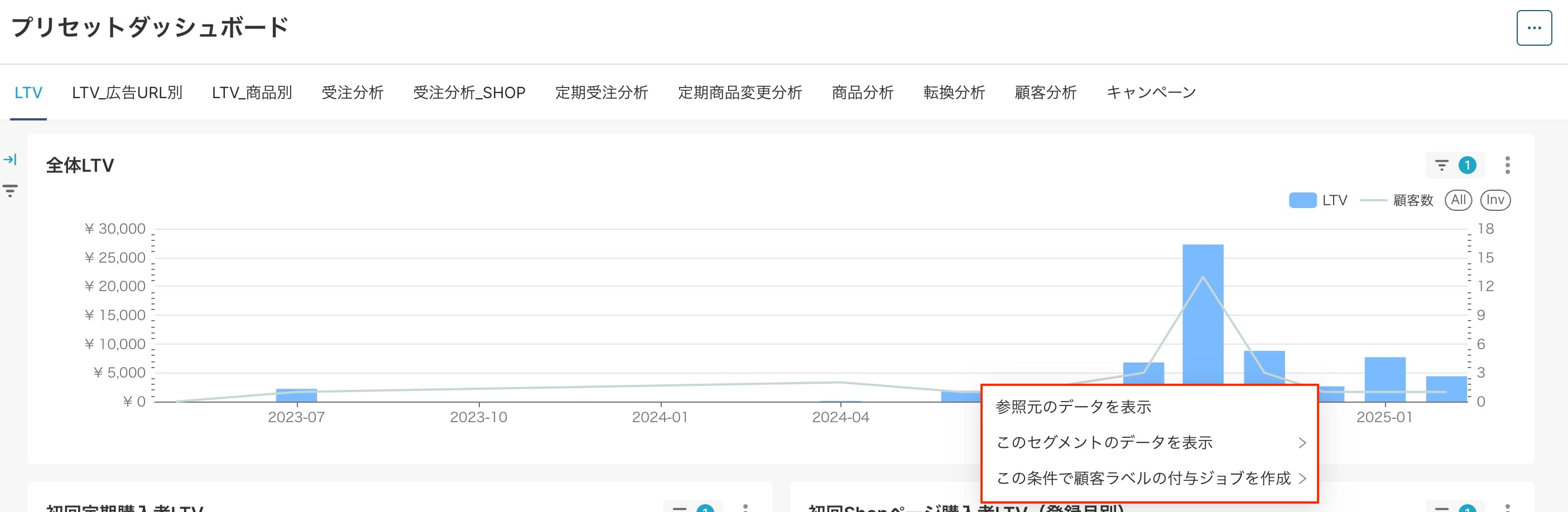Switch to the LTV_商品別 tab
The width and height of the screenshot is (1568, 512).
pos(252,93)
